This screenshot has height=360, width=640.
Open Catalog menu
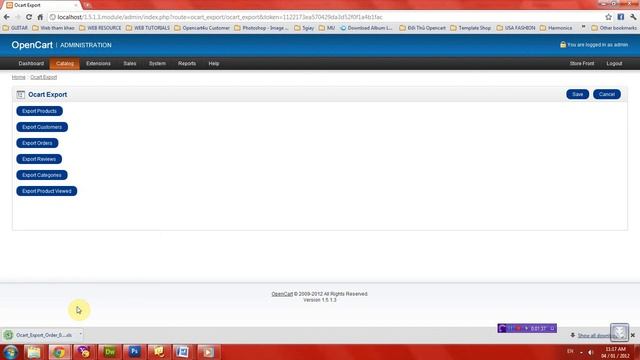pos(65,64)
